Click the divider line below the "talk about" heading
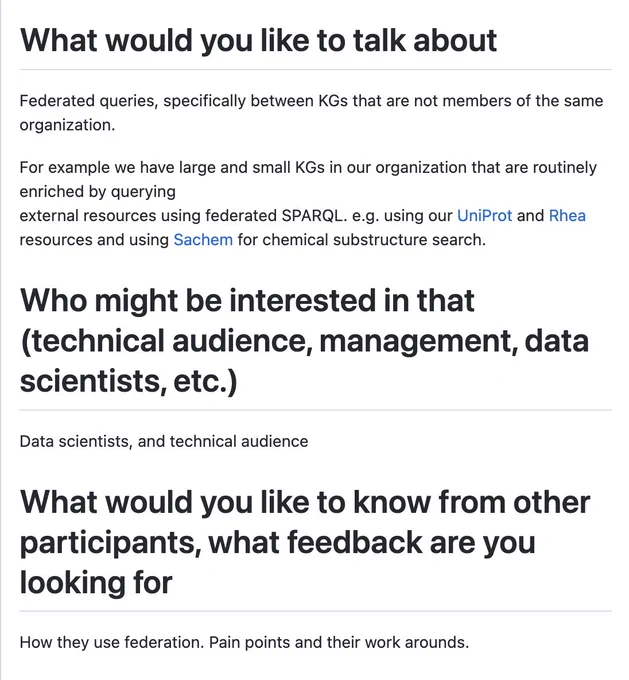The image size is (629, 680). click(315, 69)
